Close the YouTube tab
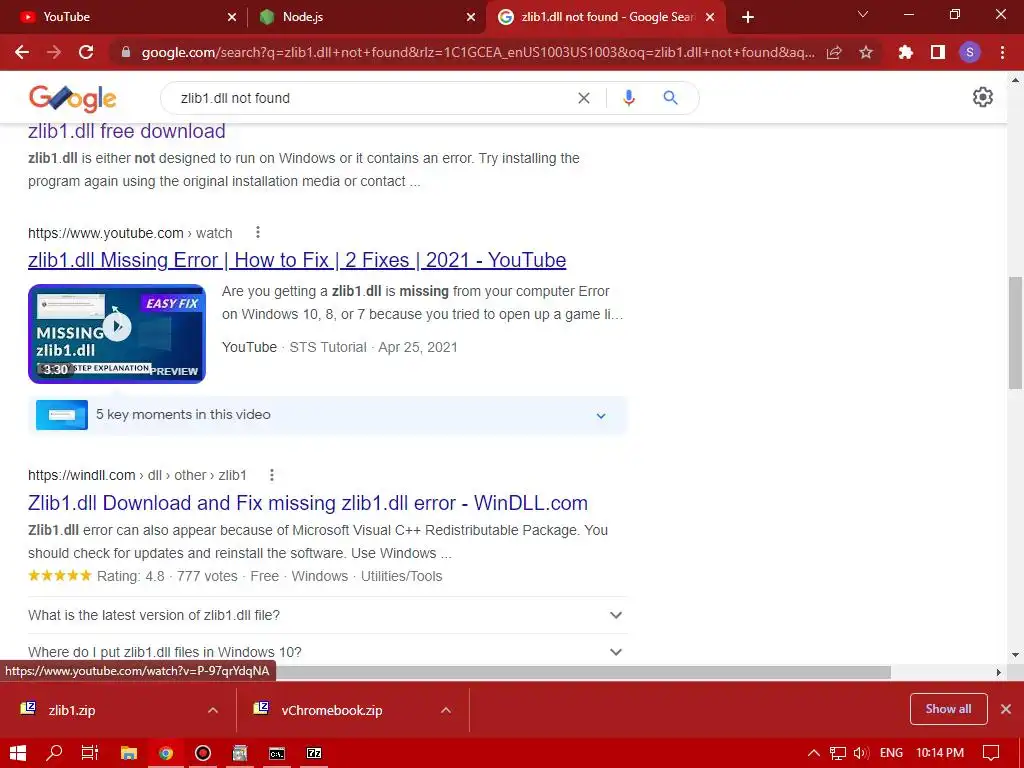The image size is (1024, 768). click(232, 17)
